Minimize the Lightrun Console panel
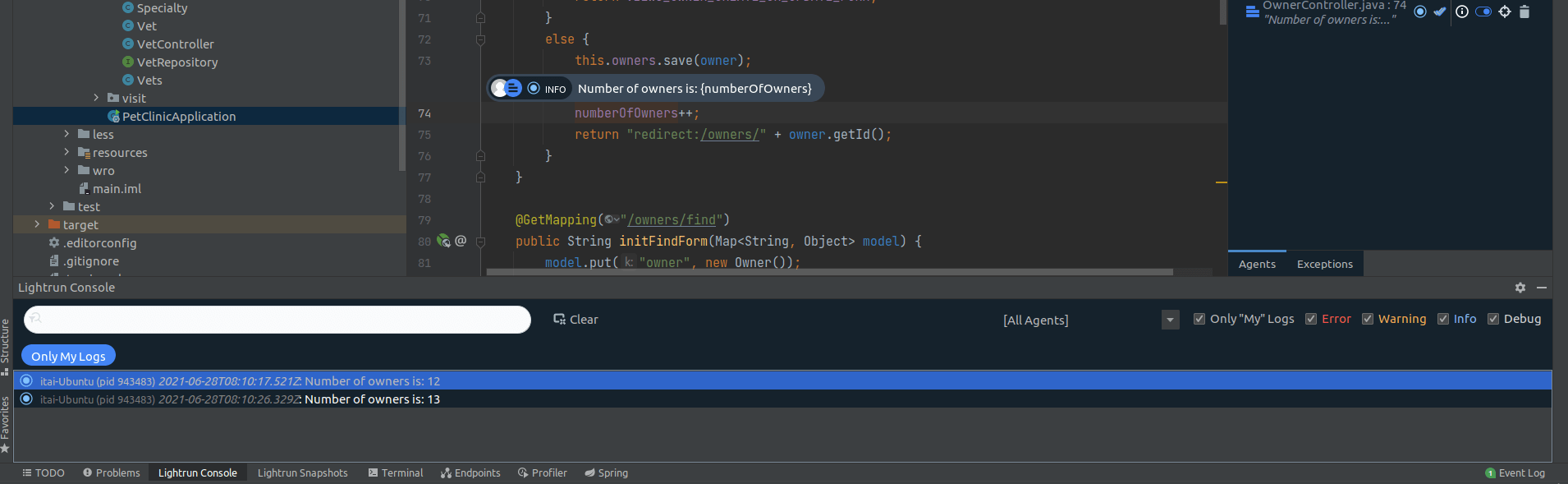 coord(1542,288)
